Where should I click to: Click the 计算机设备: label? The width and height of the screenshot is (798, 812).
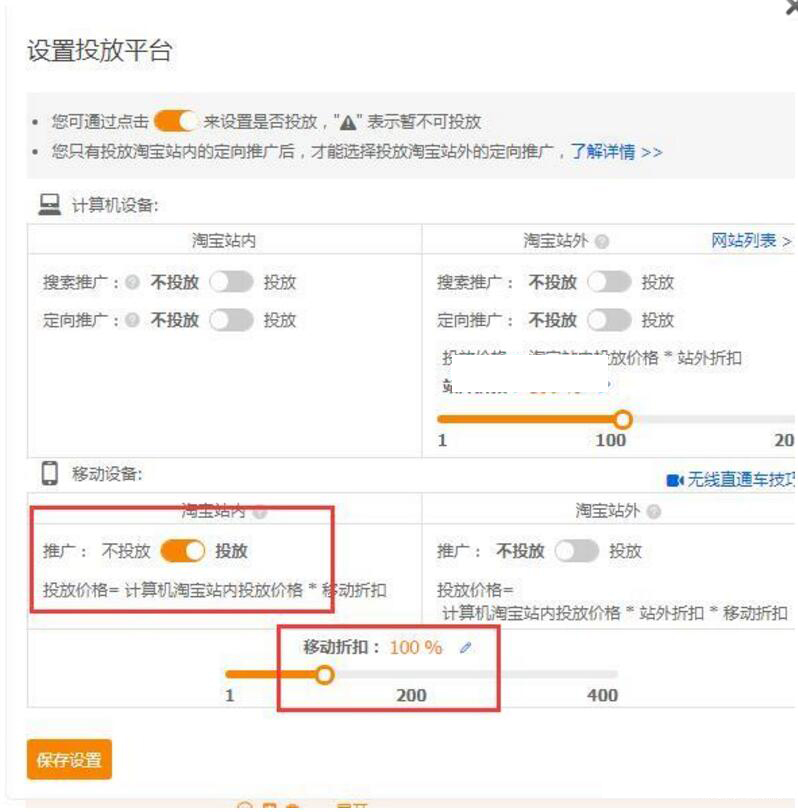[x=115, y=206]
